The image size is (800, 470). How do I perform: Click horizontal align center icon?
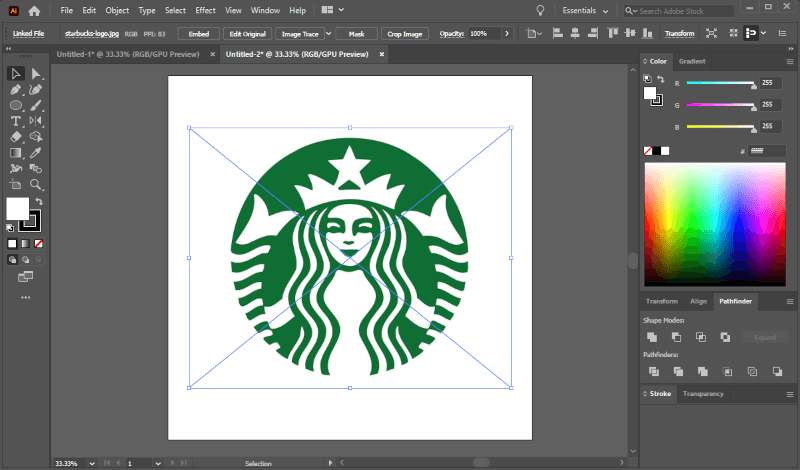pos(575,34)
